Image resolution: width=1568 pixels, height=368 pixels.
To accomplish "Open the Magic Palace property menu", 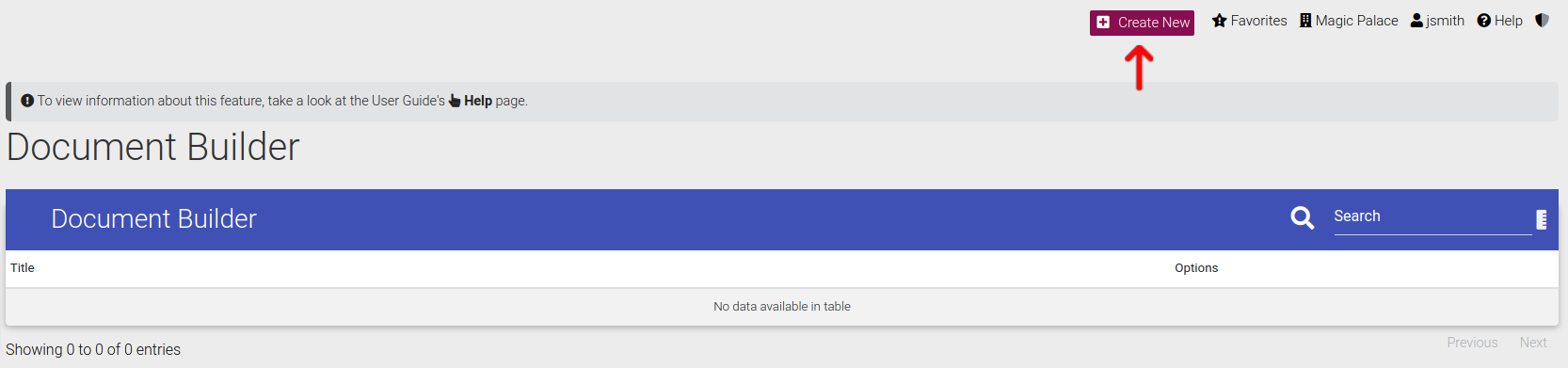I will (x=1349, y=21).
